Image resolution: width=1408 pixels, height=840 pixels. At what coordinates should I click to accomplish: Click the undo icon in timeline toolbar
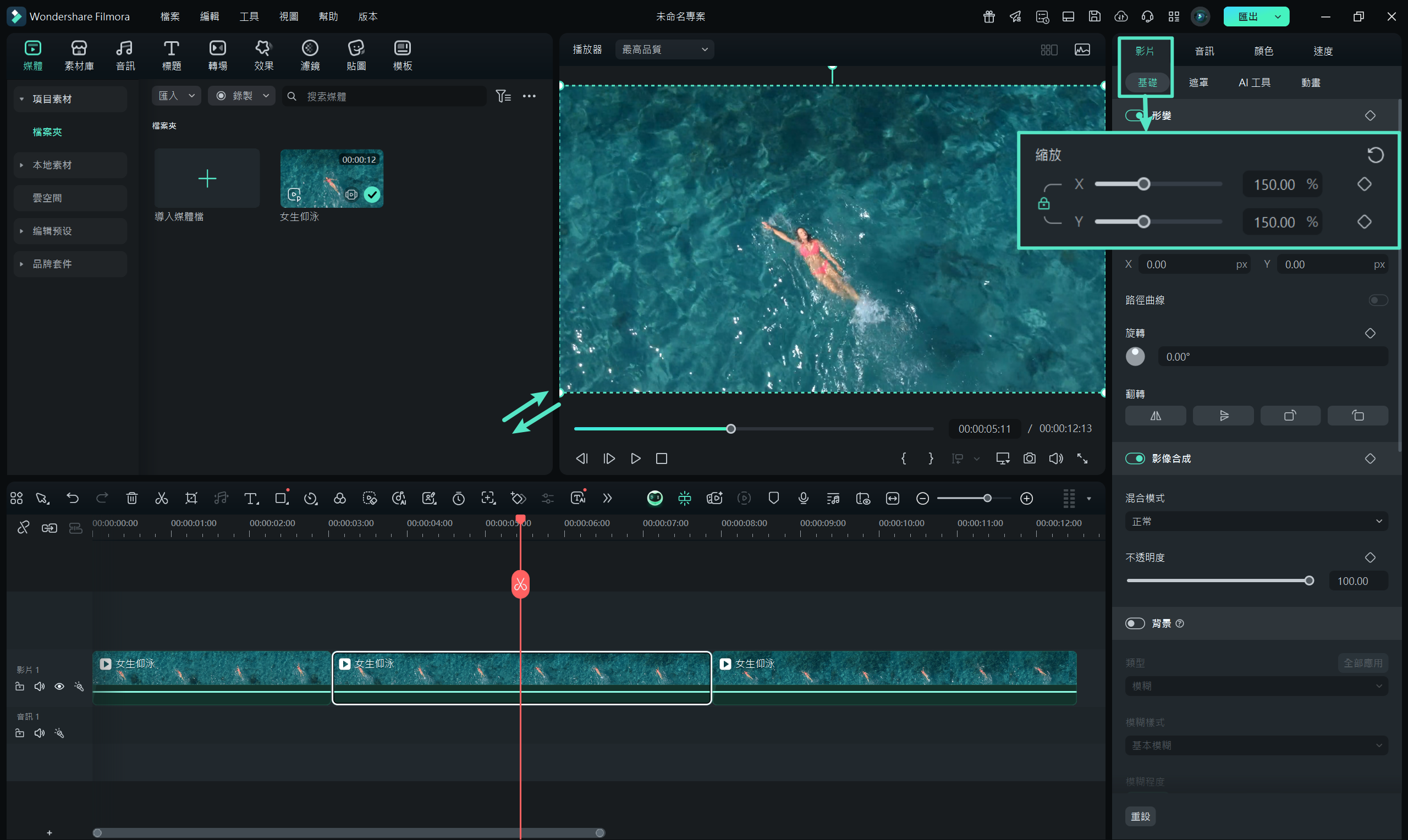point(73,498)
